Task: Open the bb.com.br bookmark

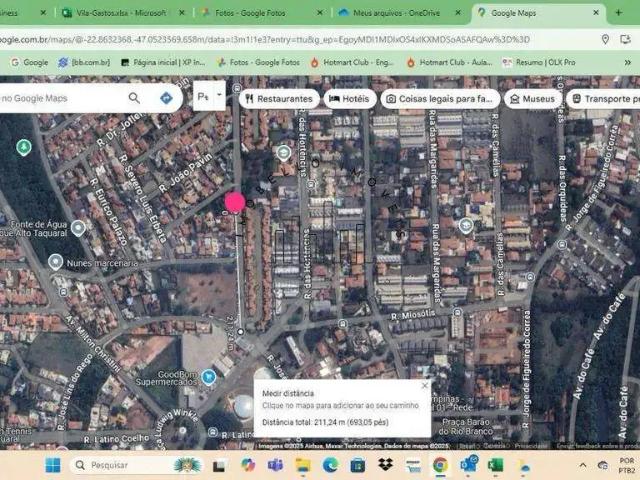Action: tap(84, 62)
